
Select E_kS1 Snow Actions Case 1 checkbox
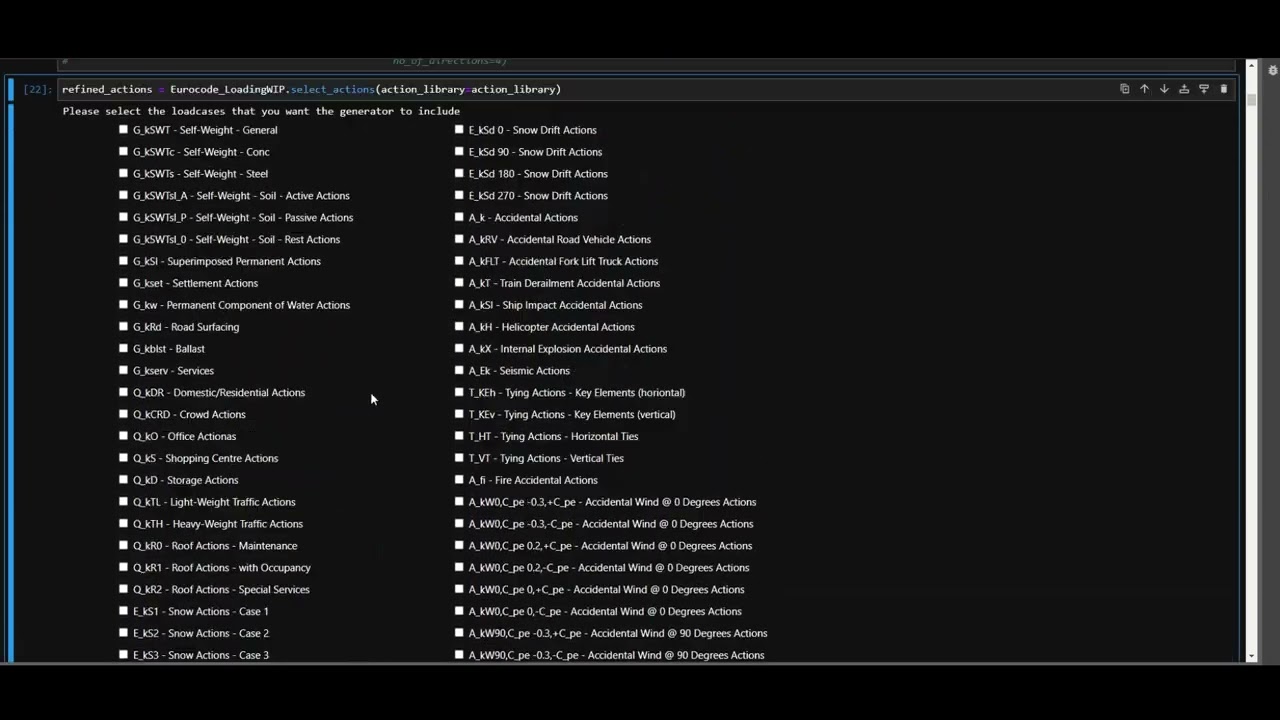click(x=123, y=611)
